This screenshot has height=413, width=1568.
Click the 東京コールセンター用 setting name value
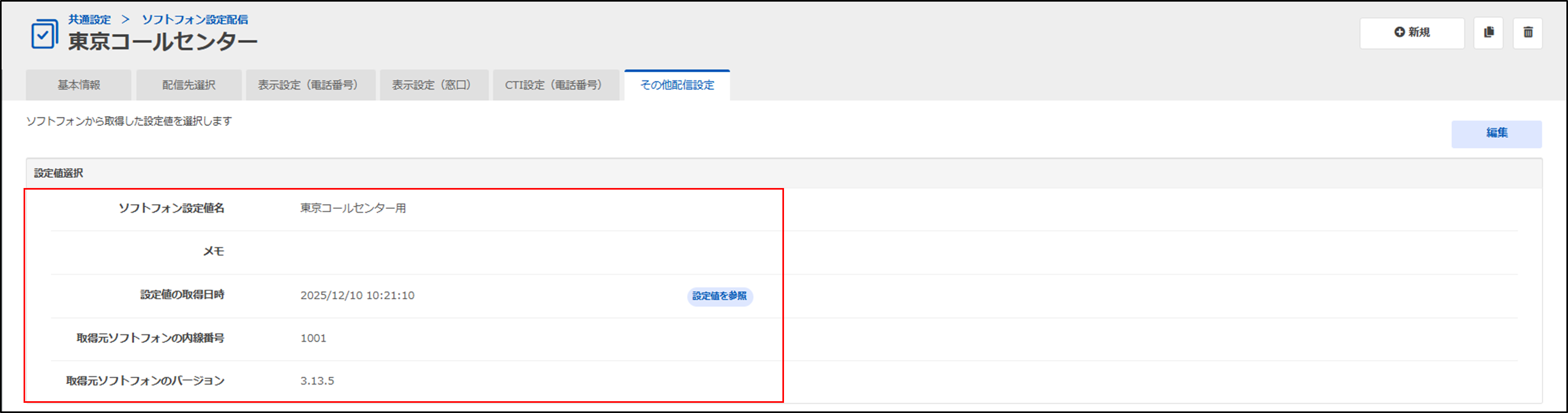click(353, 208)
